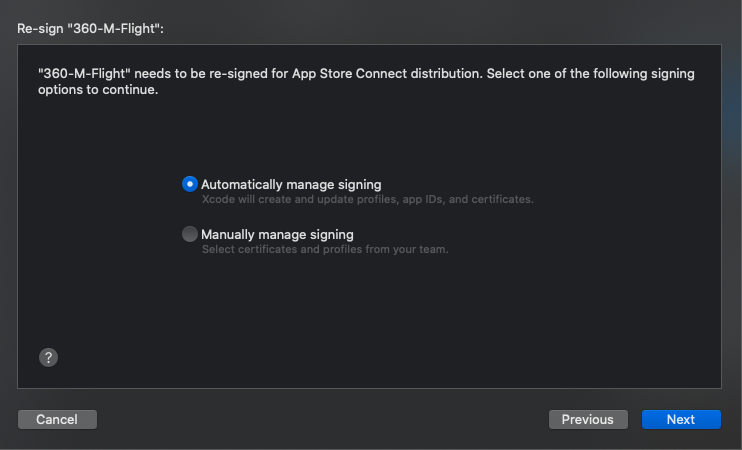The height and width of the screenshot is (450, 742).
Task: Click the blue selected radio dot for automatic signing
Action: pos(190,184)
